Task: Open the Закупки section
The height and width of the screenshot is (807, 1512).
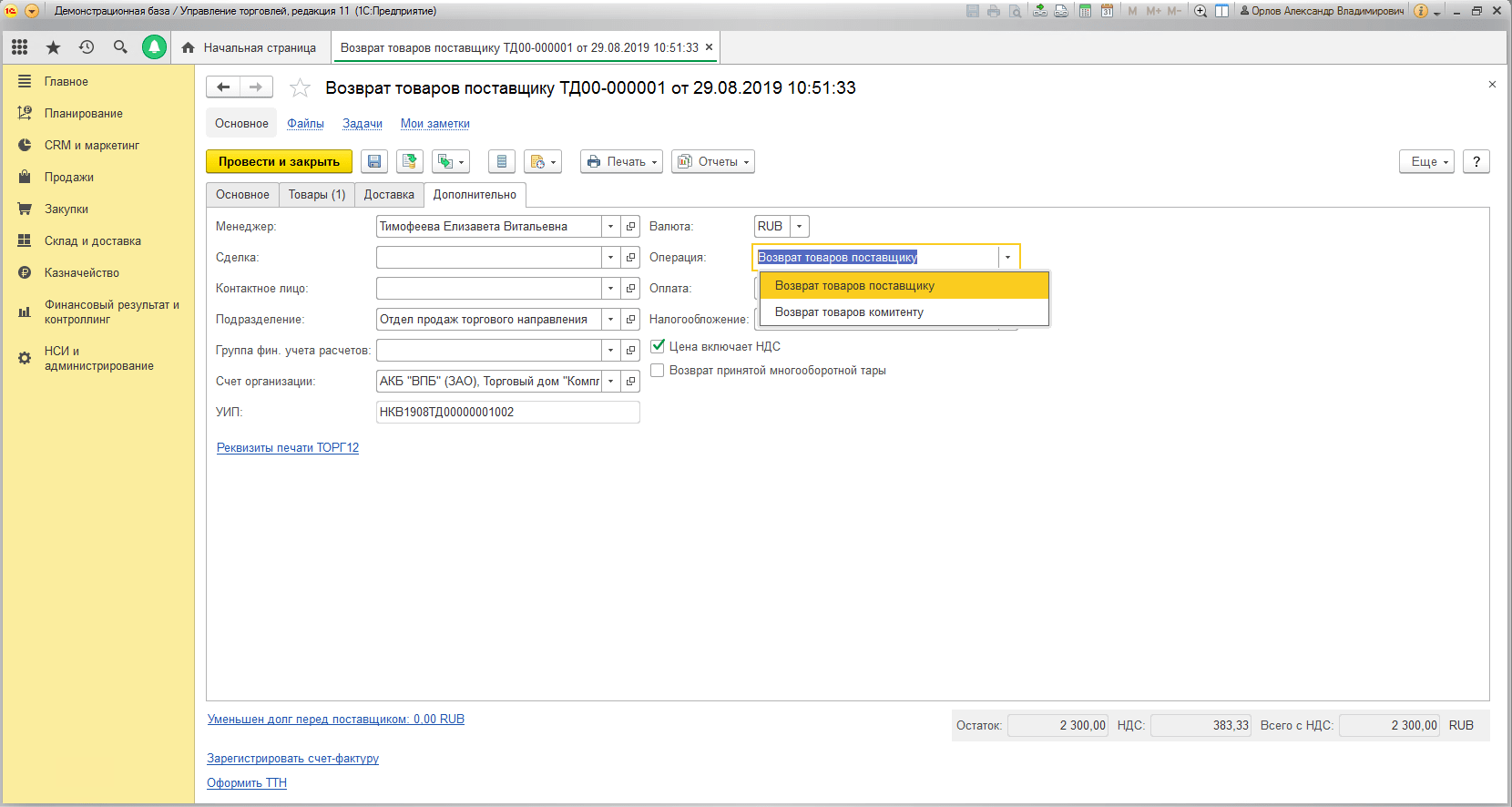Action: (66, 209)
